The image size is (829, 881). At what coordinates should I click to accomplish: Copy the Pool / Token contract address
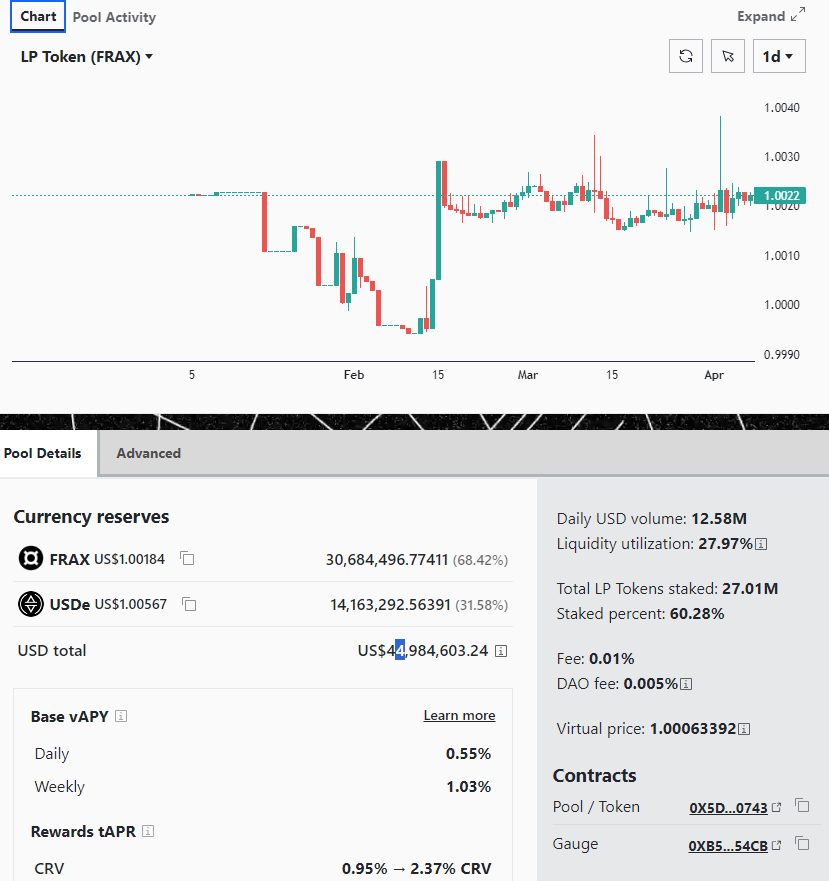[x=802, y=806]
